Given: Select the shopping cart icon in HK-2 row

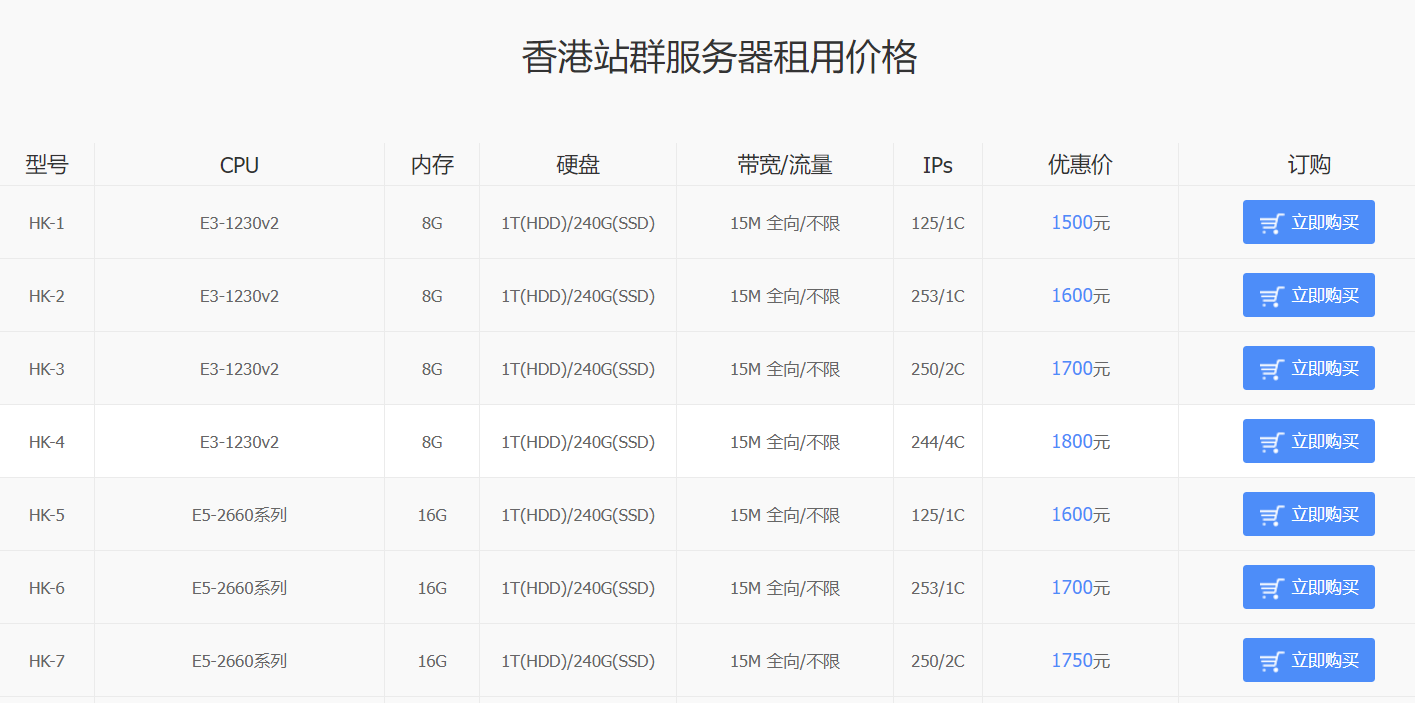Looking at the screenshot, I should [x=1271, y=295].
